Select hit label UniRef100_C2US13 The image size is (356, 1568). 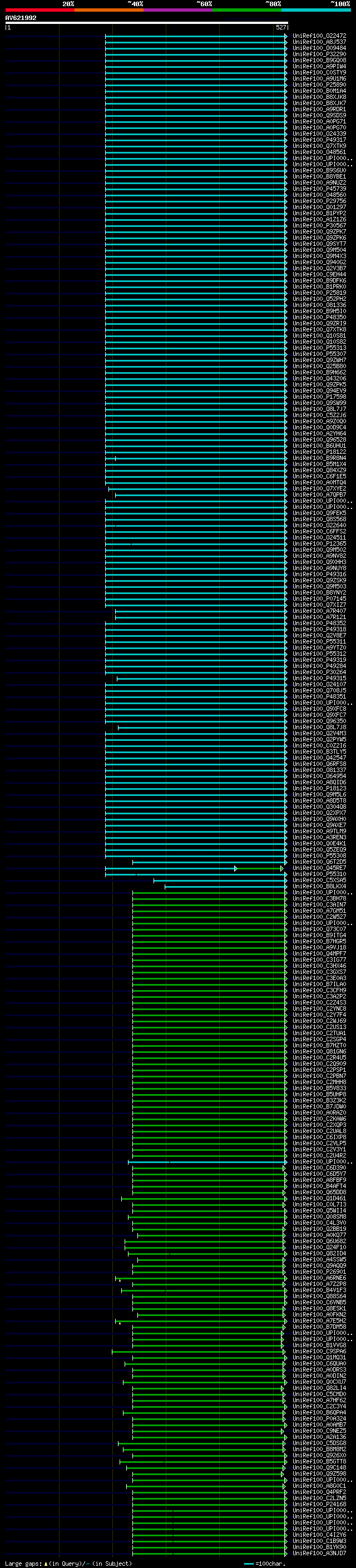(x=319, y=1027)
